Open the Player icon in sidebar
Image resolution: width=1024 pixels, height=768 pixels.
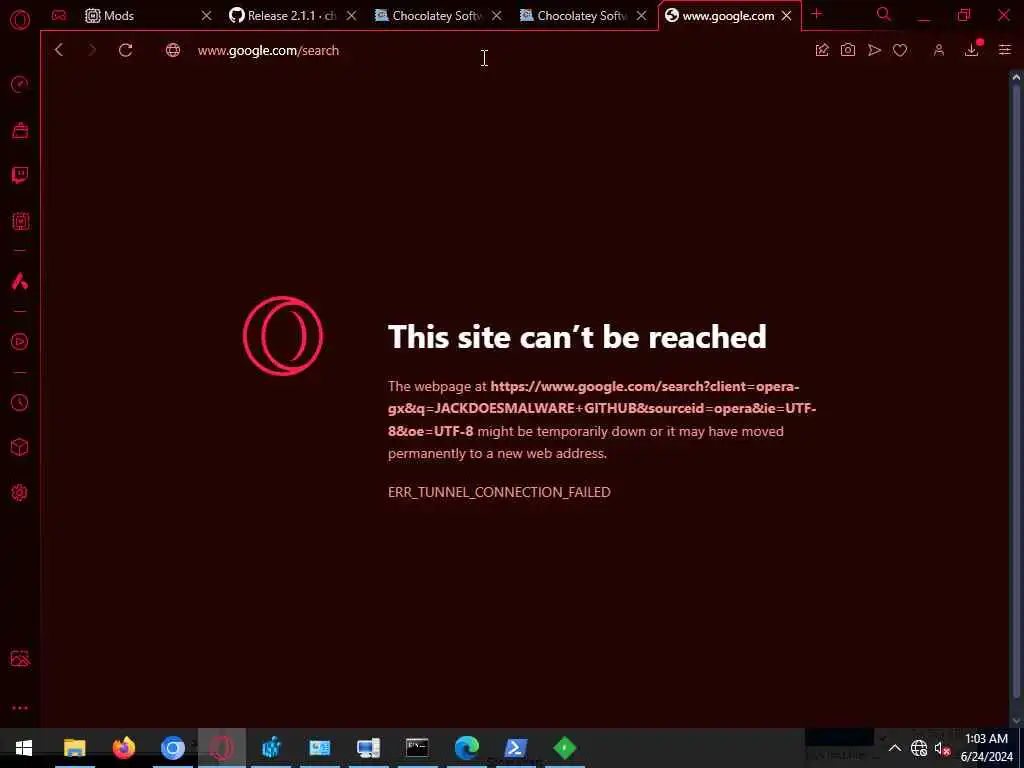click(20, 342)
